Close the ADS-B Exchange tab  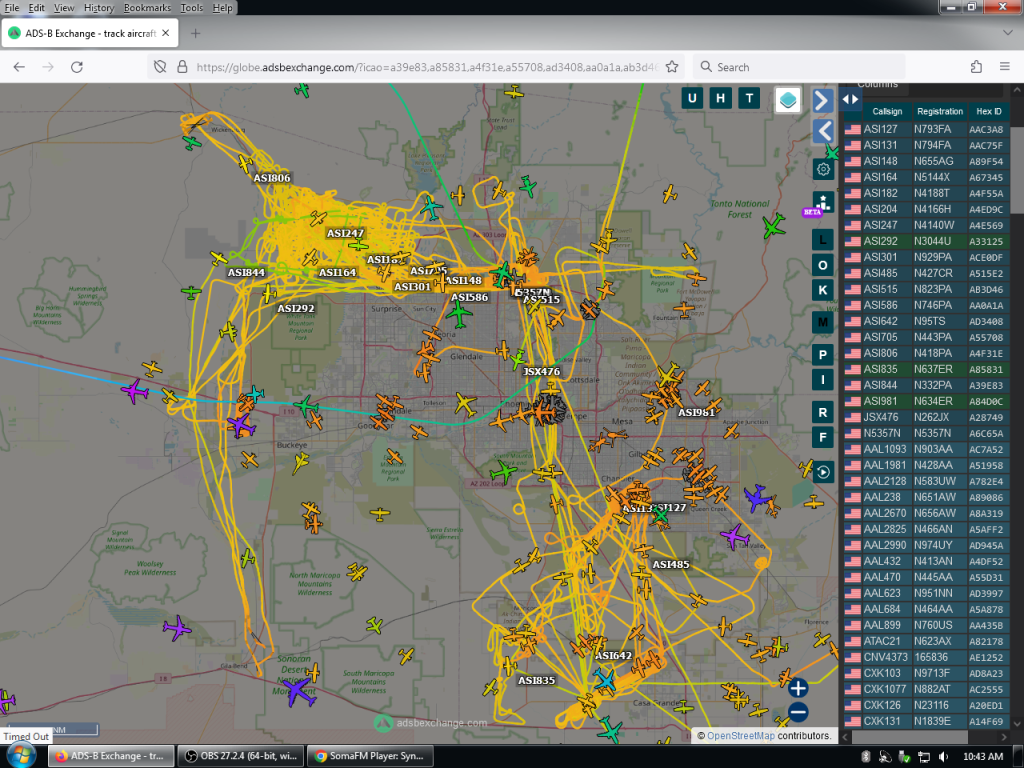165,33
